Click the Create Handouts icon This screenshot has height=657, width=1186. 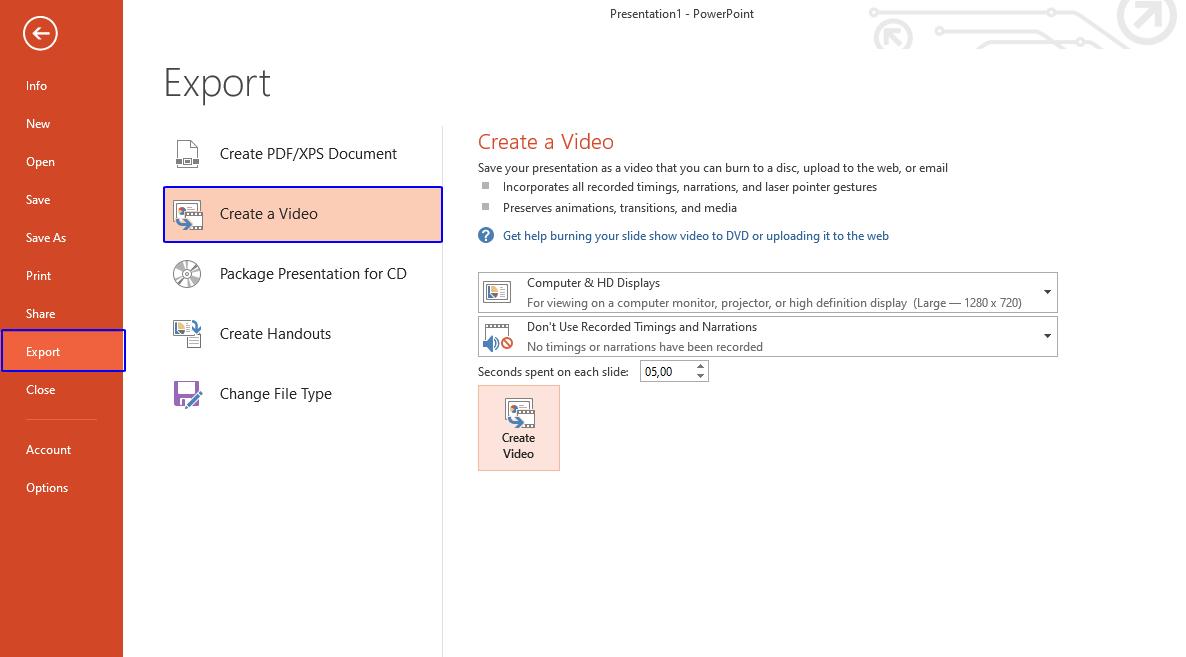(187, 333)
